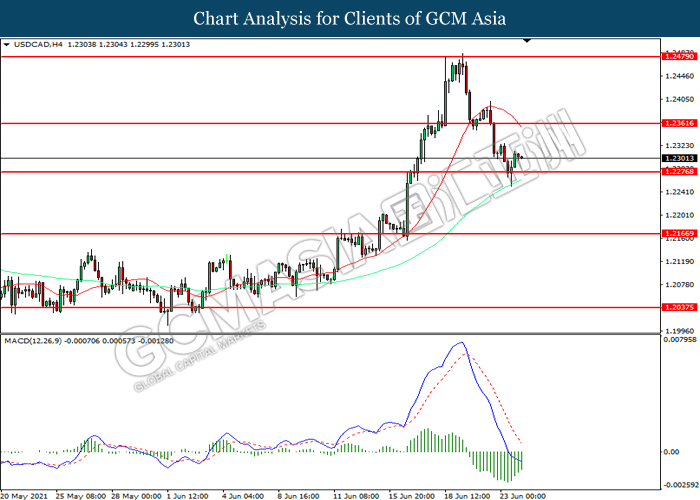This screenshot has width=700, height=500.
Task: Select the 1.20375 support price label
Action: tap(679, 307)
